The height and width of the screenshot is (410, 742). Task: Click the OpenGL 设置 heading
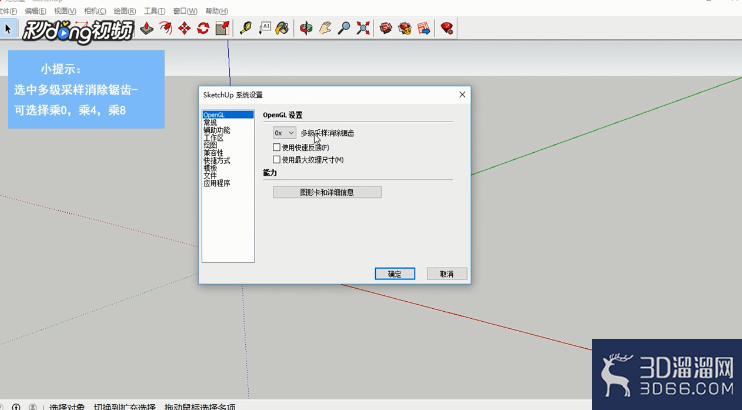pos(283,115)
